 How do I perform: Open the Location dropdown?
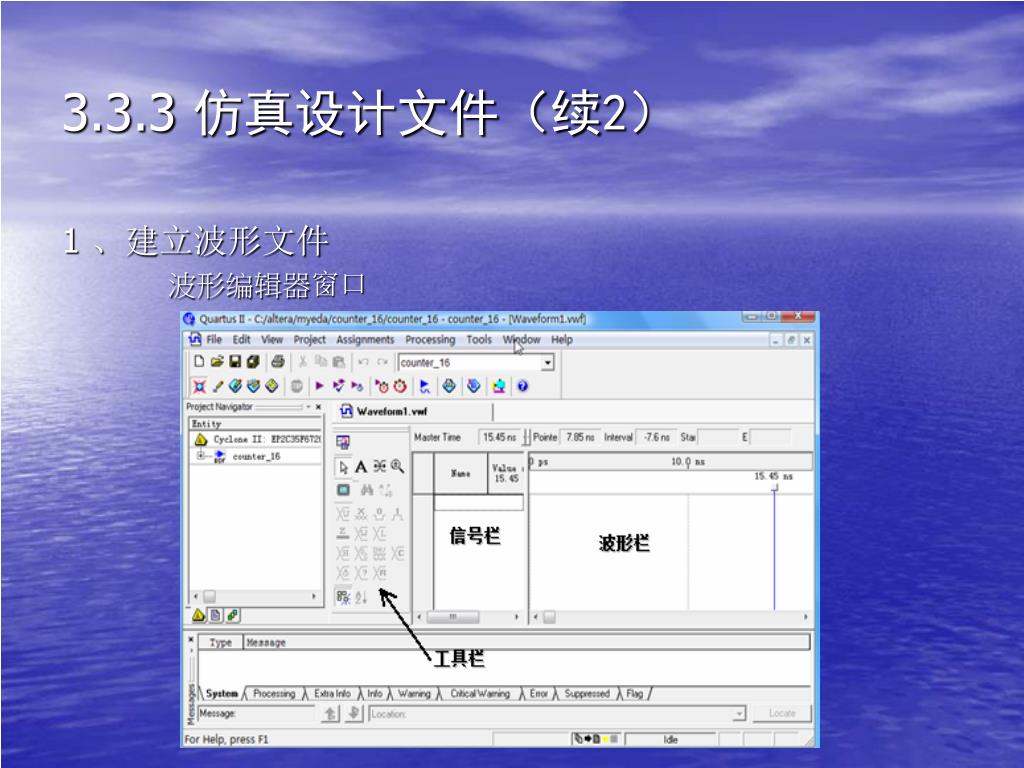739,714
